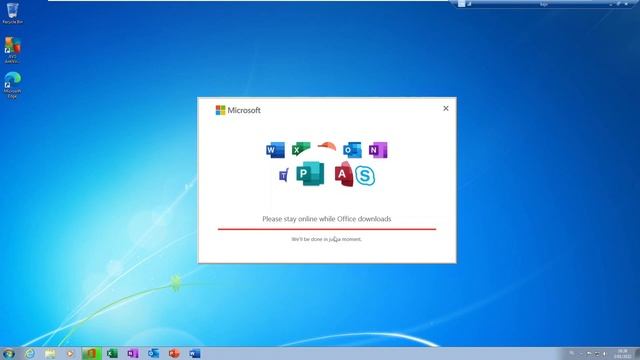Click the Excel icon in the installer dialog

pyautogui.click(x=301, y=149)
